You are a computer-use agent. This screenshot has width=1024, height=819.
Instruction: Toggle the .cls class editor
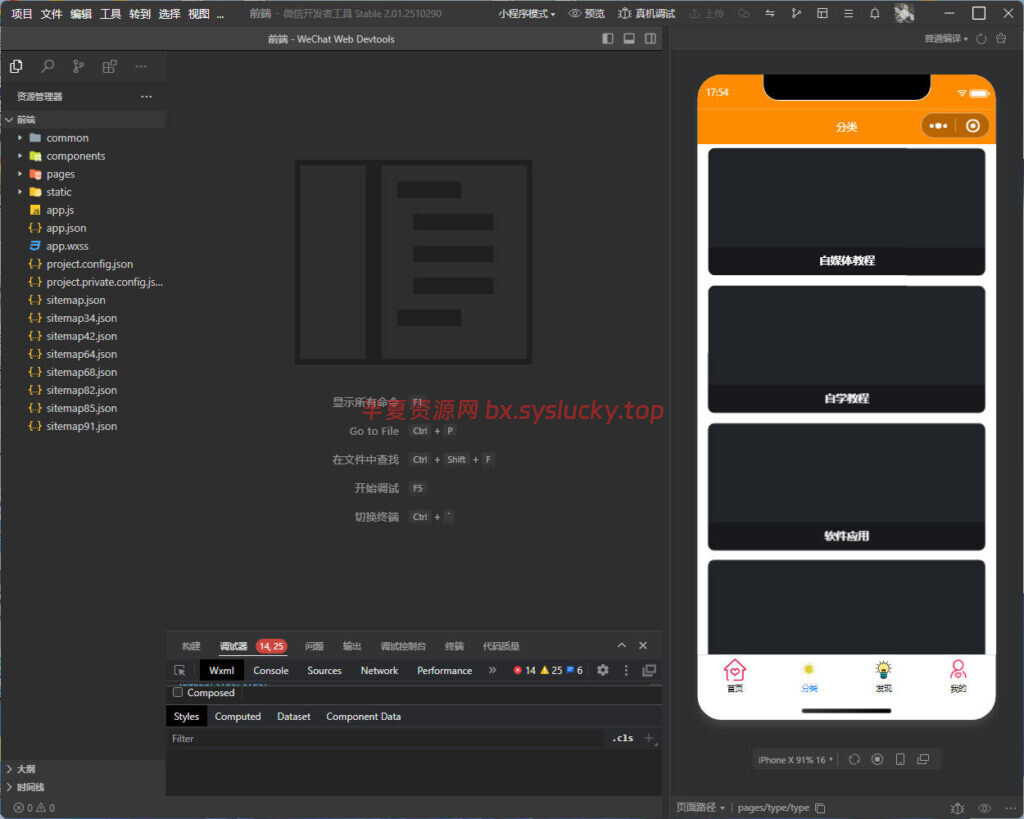tap(622, 738)
